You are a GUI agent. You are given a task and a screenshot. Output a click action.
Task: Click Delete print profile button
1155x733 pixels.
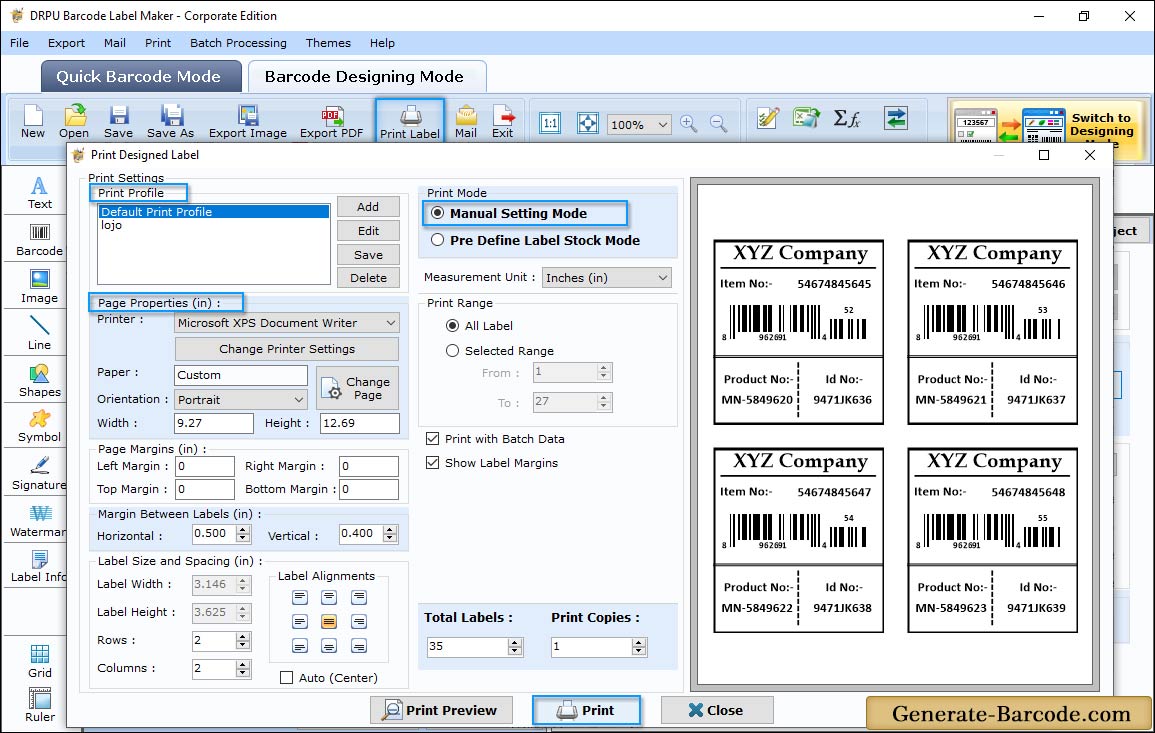click(368, 278)
